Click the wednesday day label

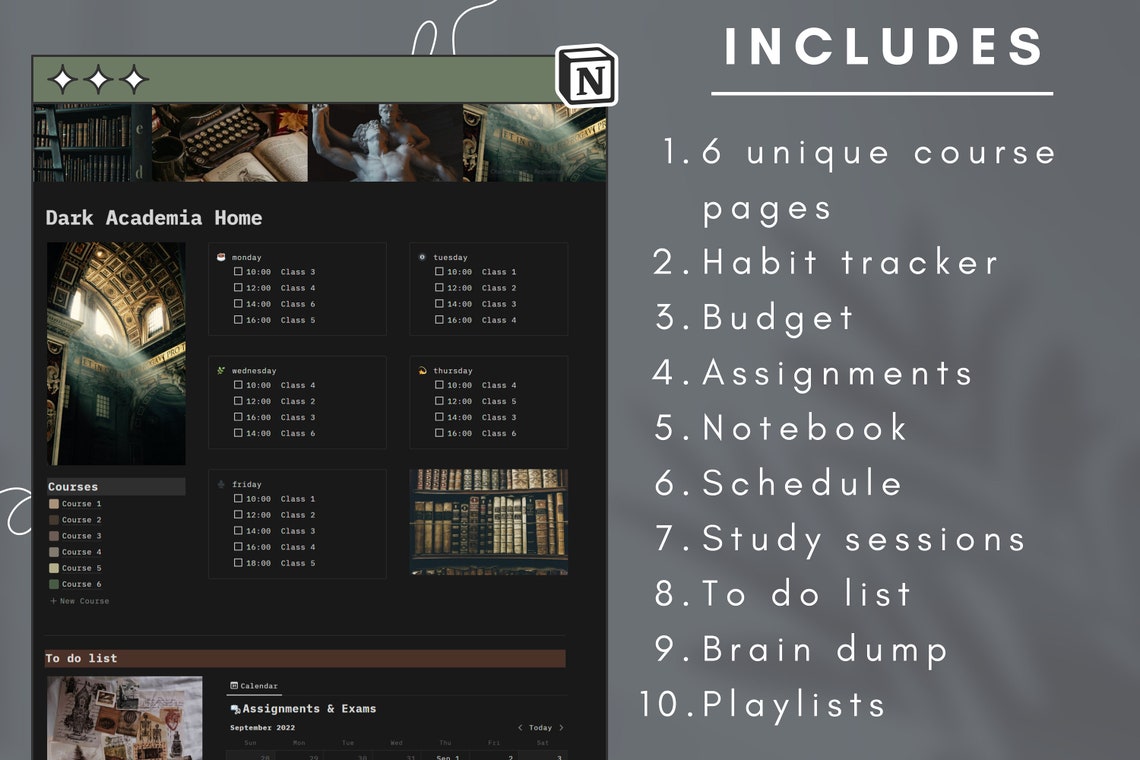click(254, 371)
